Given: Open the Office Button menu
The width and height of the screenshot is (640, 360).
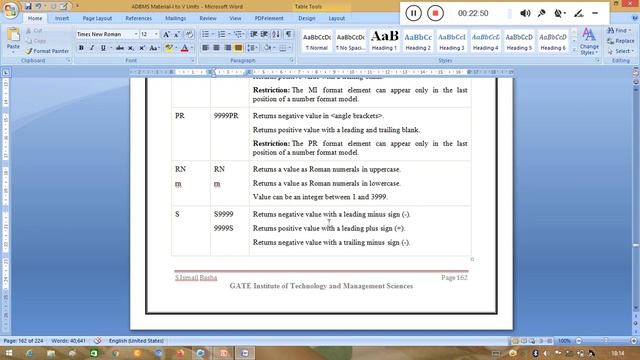Looking at the screenshot, I should [10, 10].
